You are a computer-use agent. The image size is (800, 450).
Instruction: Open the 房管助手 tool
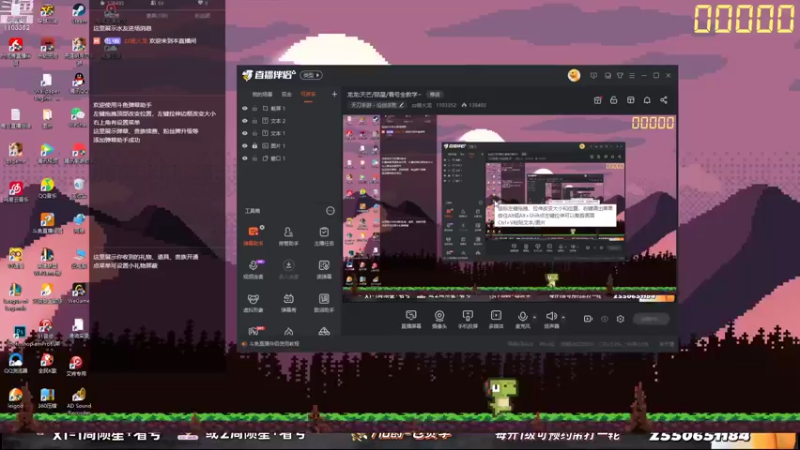tap(288, 236)
